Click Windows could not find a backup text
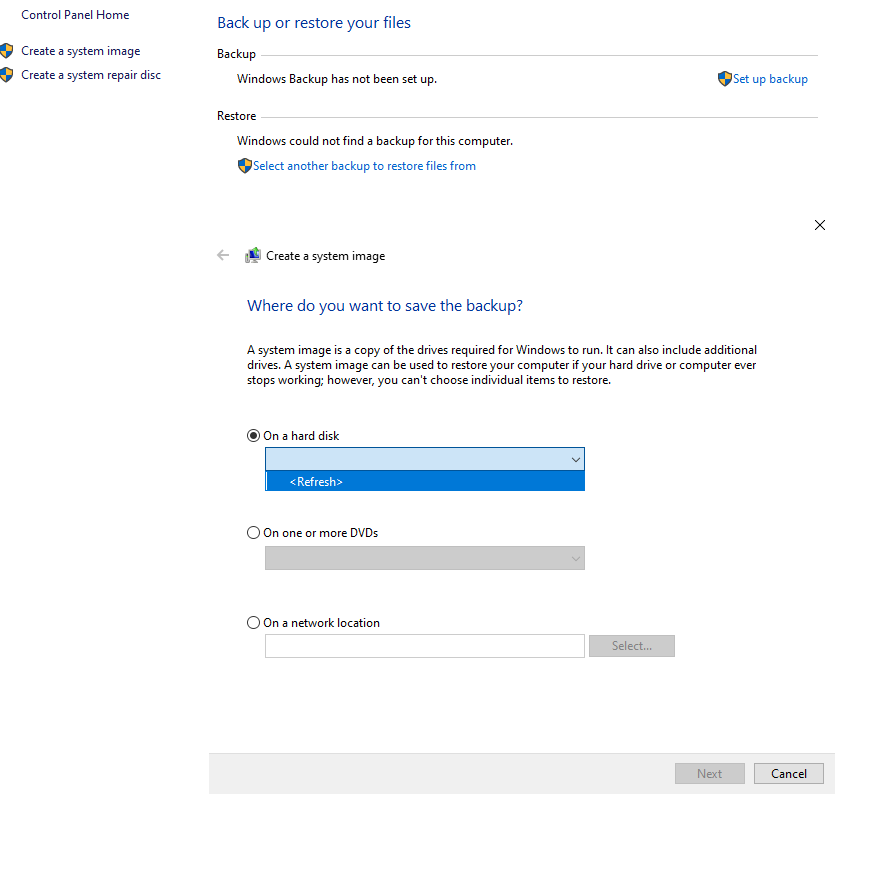Image resolution: width=890 pixels, height=879 pixels. click(375, 141)
